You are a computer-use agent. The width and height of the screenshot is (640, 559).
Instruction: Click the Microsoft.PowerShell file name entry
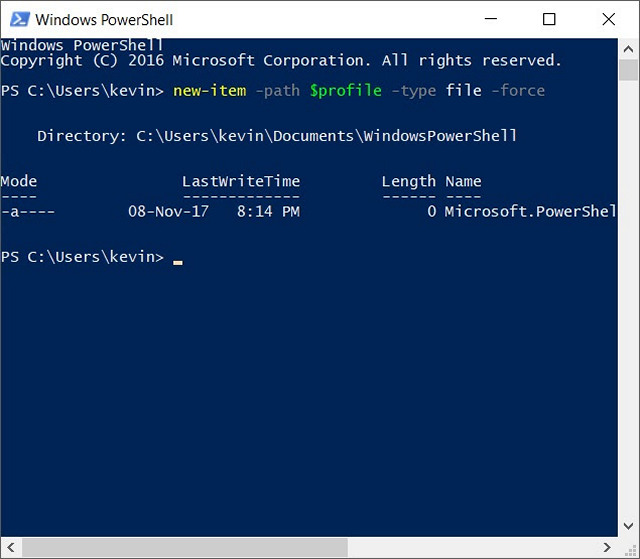(x=530, y=212)
